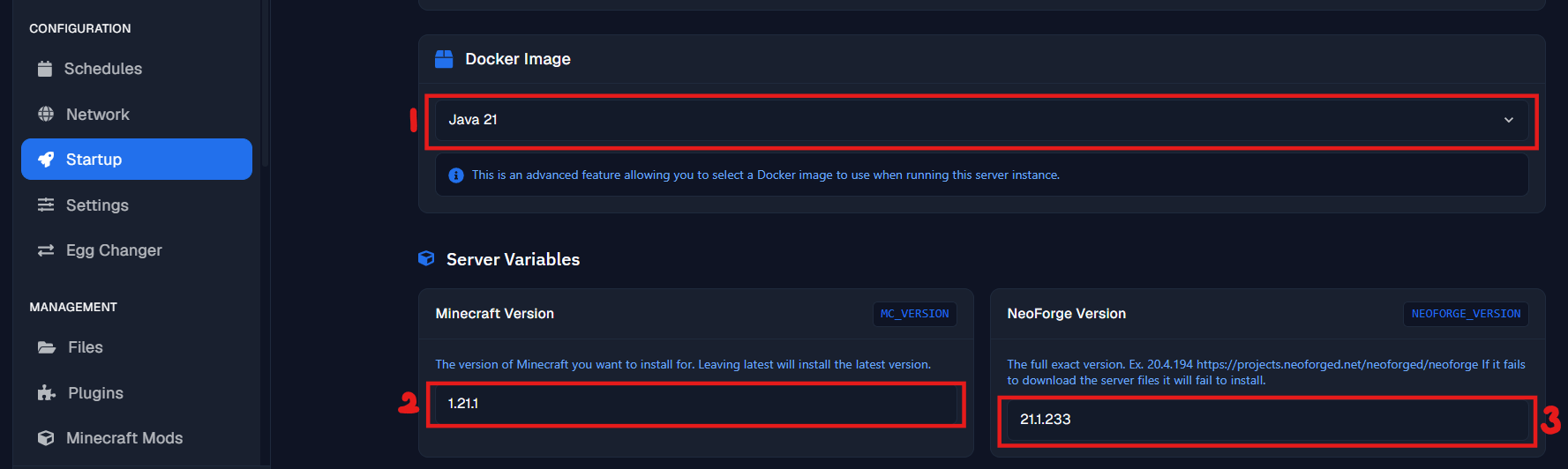Expand the dropdown chevron in Docker Image
Image resolution: width=1568 pixels, height=469 pixels.
click(x=1509, y=120)
